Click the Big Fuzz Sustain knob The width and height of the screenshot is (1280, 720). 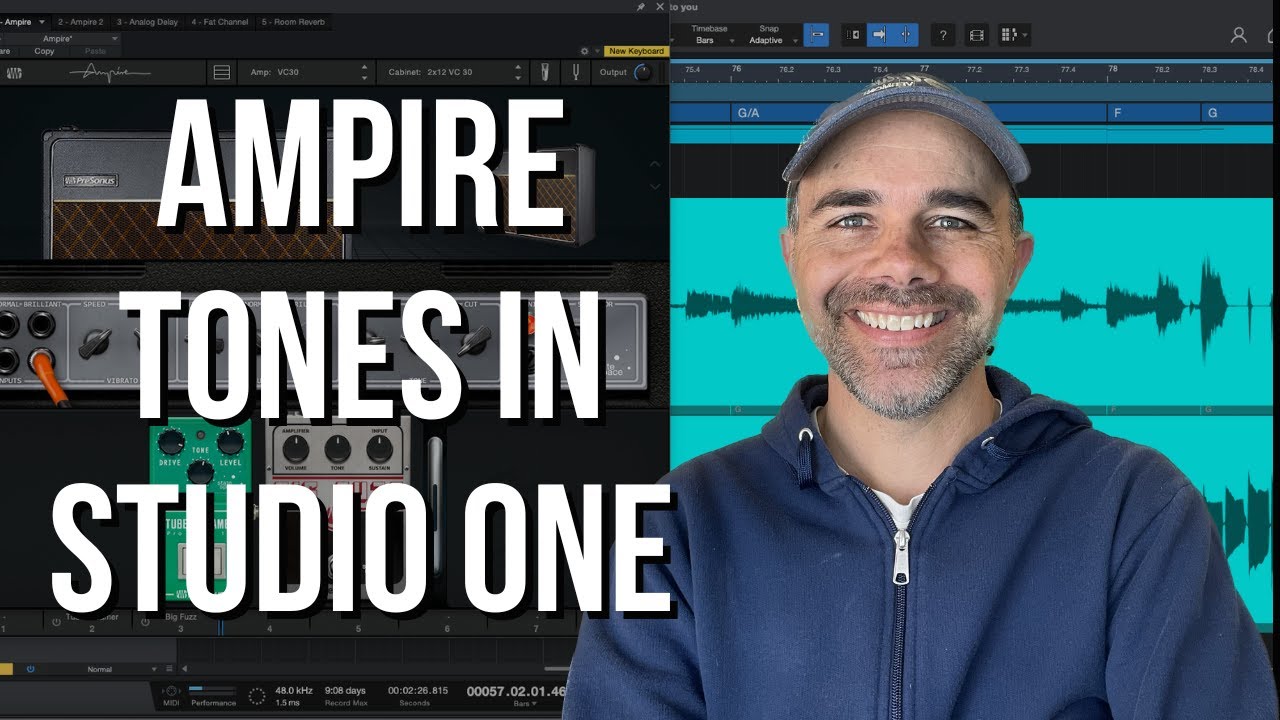point(380,449)
